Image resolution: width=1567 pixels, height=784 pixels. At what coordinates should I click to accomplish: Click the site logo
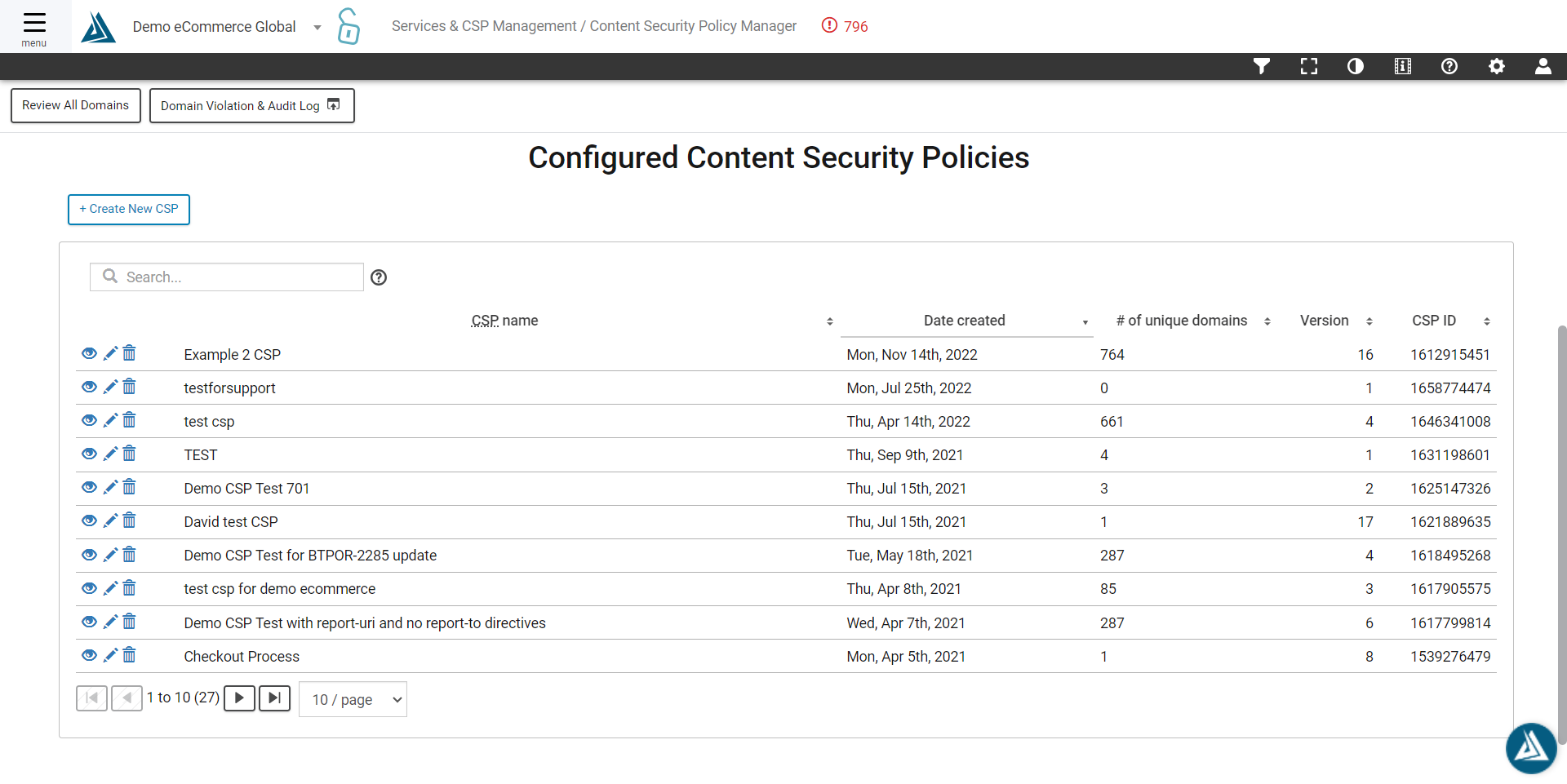[99, 27]
